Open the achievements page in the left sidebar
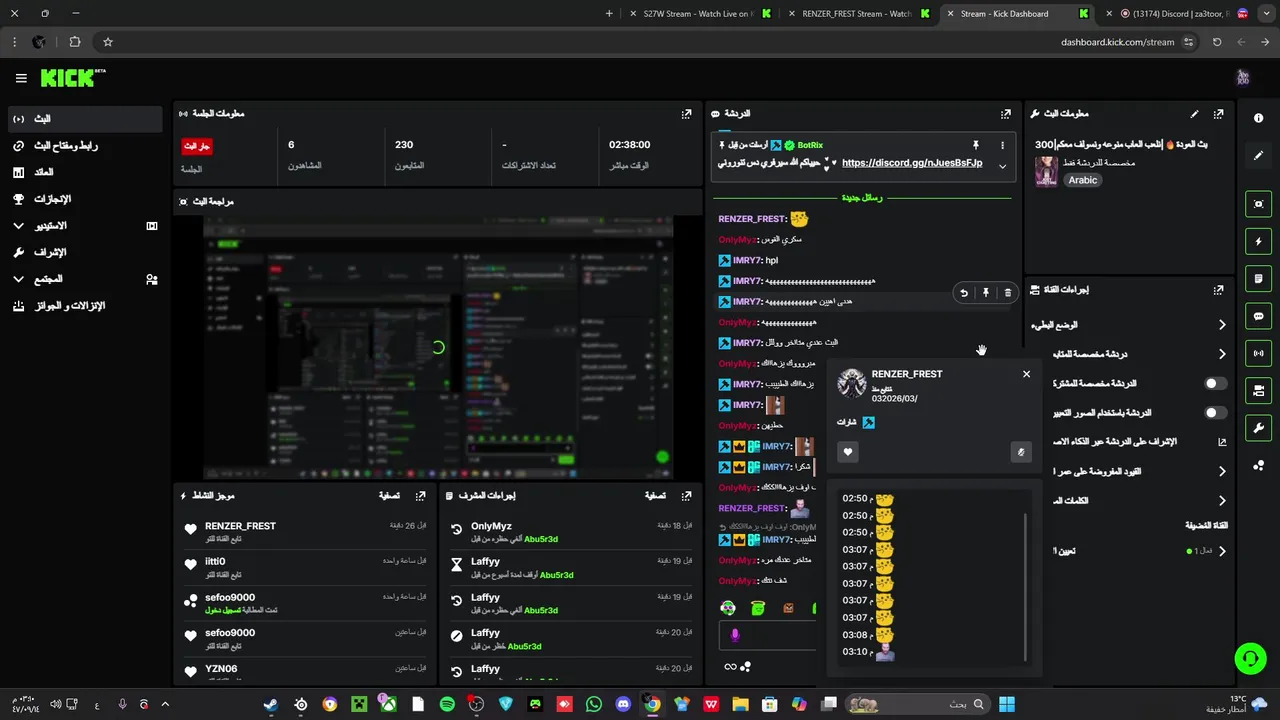Screen dimensions: 1280x720 84,199
